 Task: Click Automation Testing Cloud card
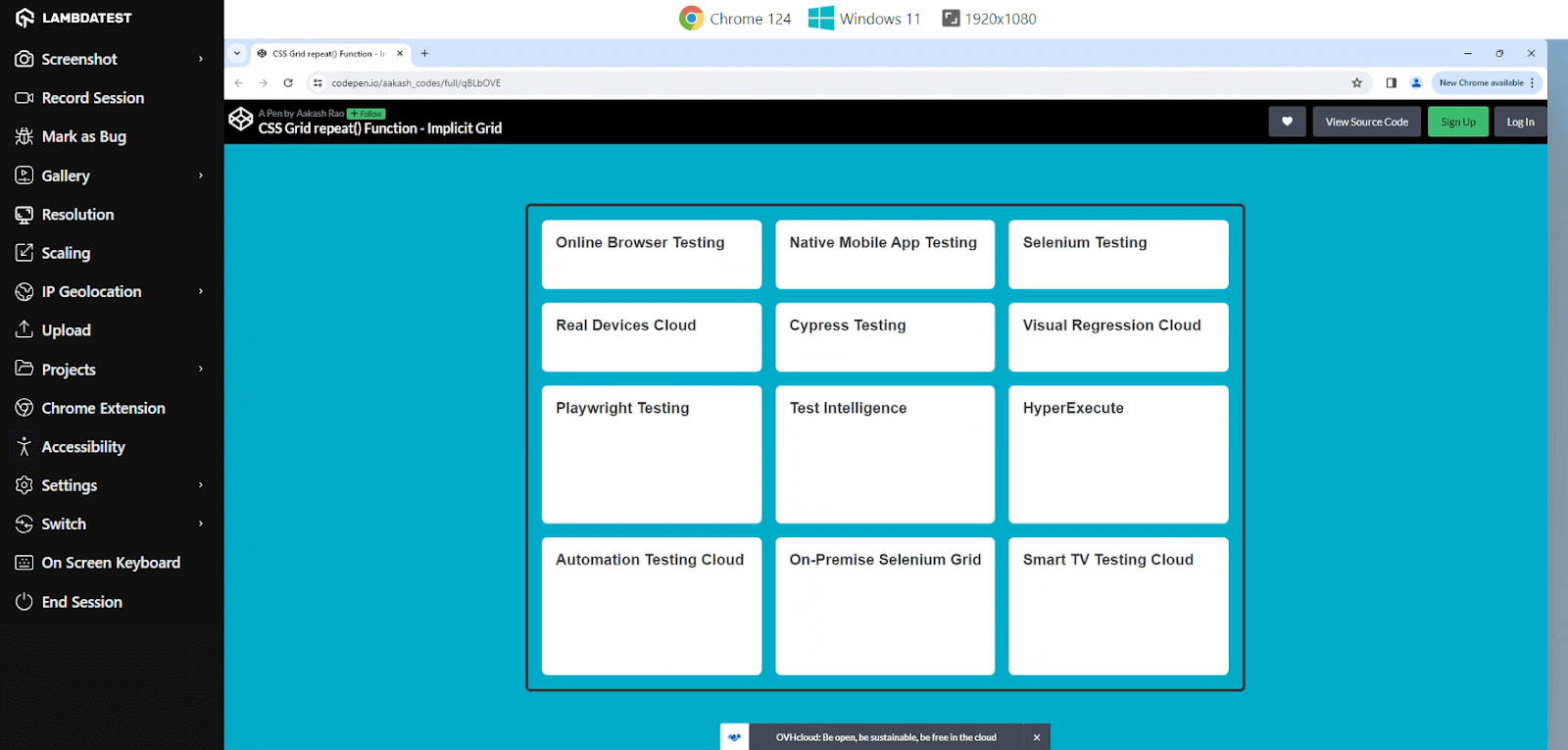[x=652, y=606]
